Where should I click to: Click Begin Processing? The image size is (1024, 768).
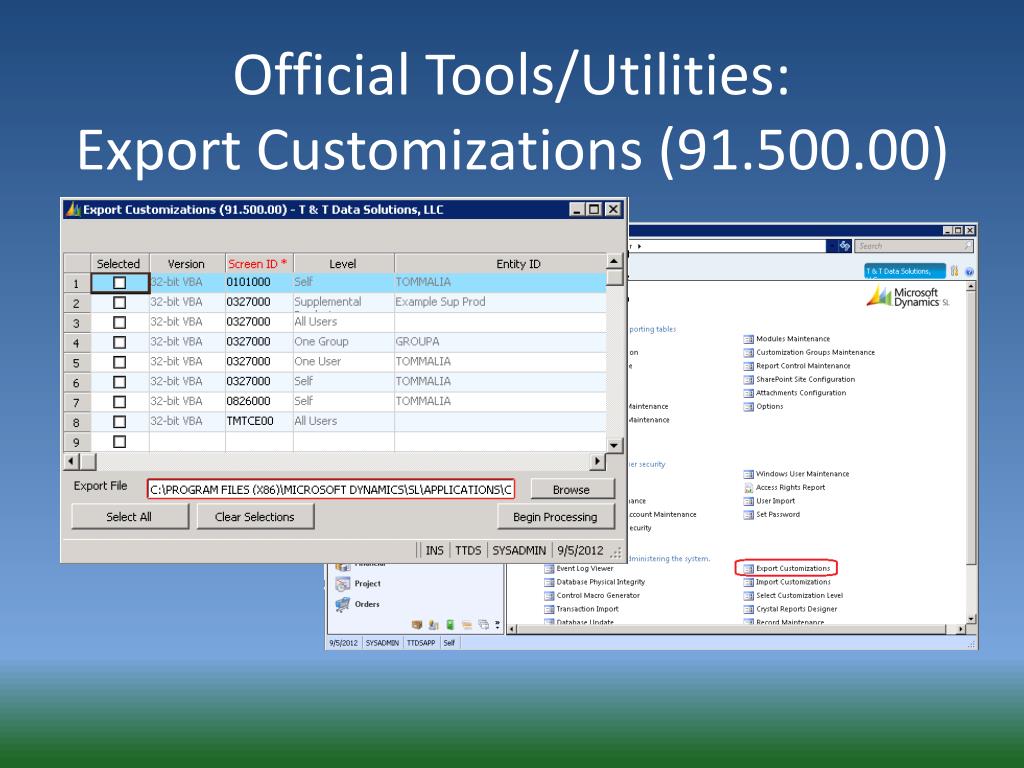pos(555,517)
